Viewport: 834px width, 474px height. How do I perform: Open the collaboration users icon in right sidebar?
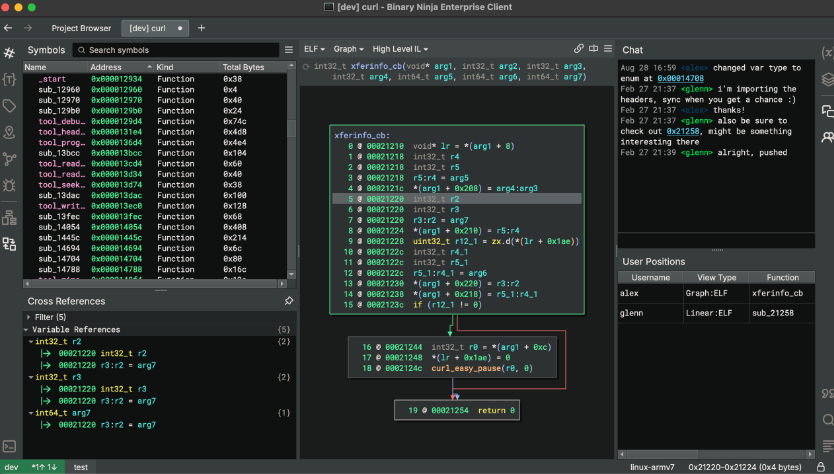[x=826, y=137]
